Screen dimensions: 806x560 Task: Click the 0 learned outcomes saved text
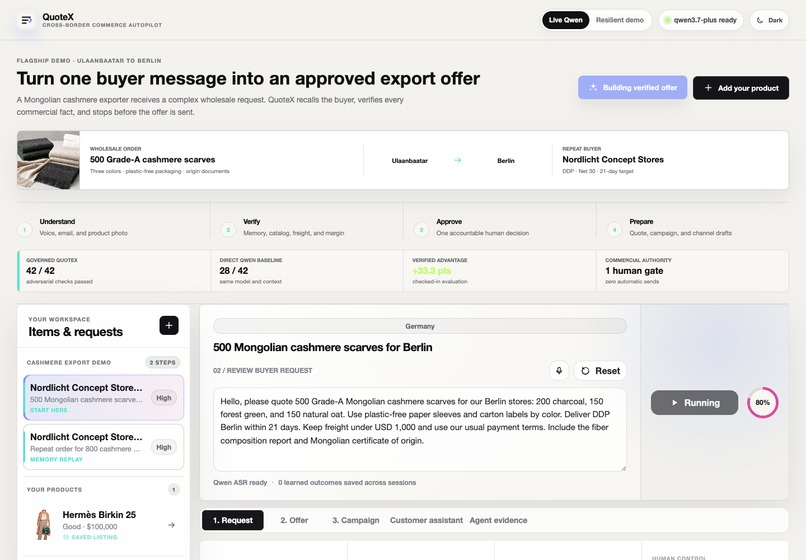pos(347,483)
